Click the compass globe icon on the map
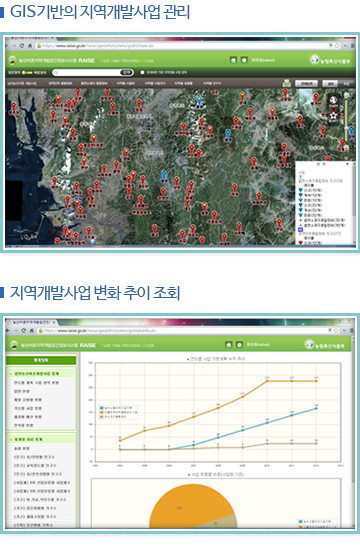Viewport: 360px width, 559px height. 333,100
